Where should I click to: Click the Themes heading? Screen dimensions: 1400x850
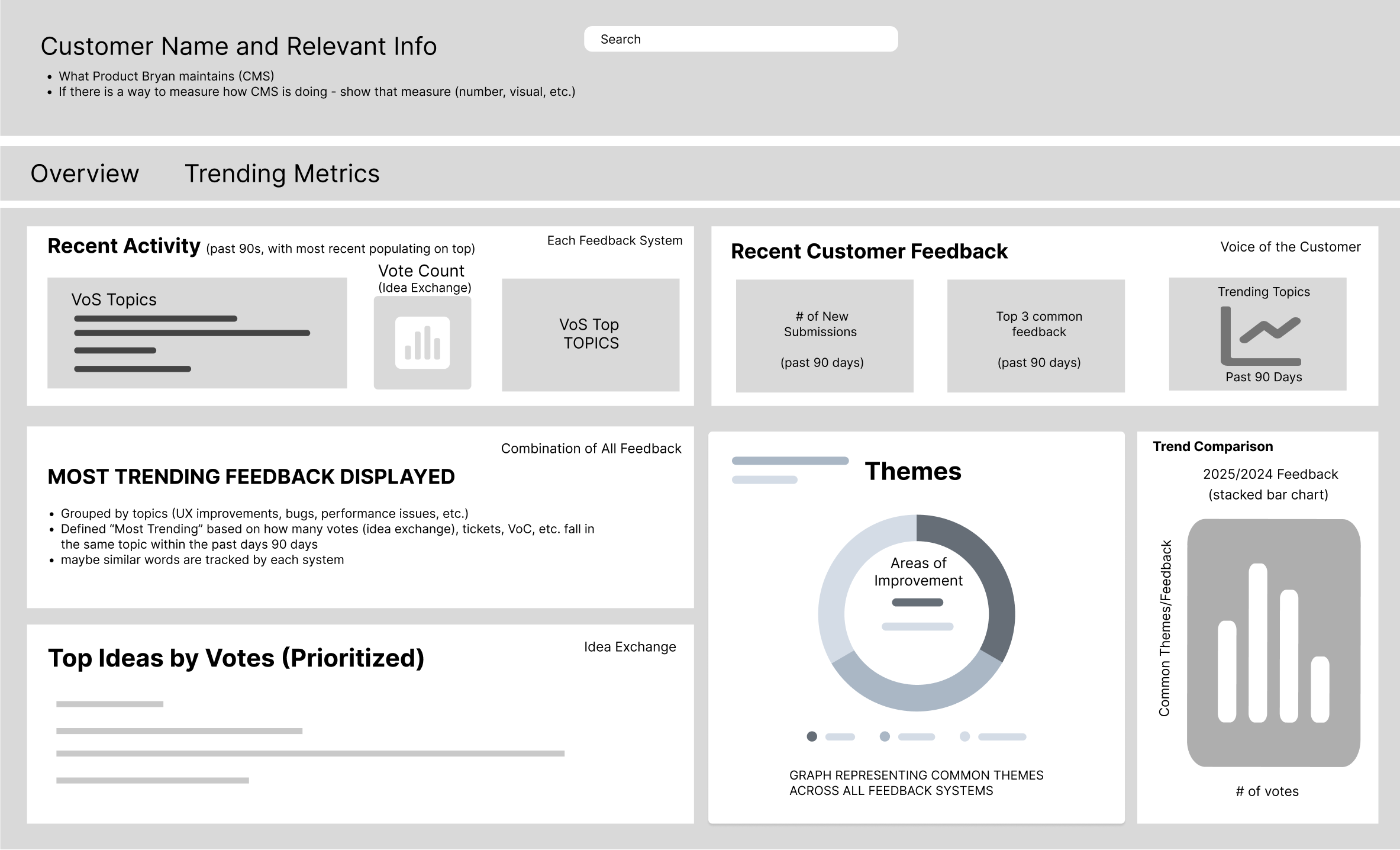(x=913, y=471)
